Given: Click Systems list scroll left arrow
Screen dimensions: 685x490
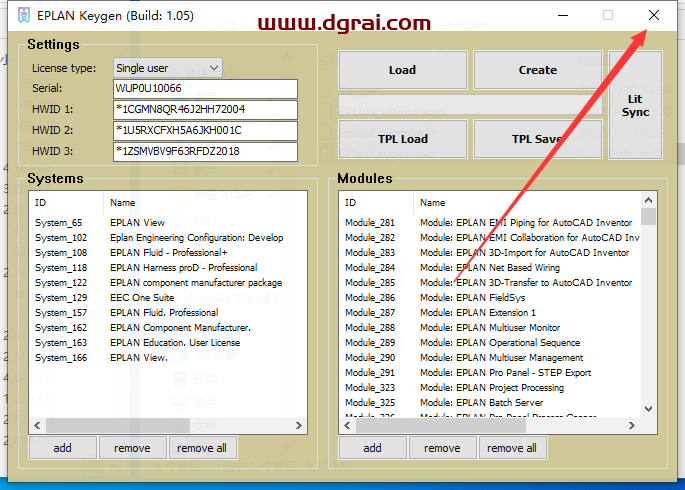Looking at the screenshot, I should (37, 425).
